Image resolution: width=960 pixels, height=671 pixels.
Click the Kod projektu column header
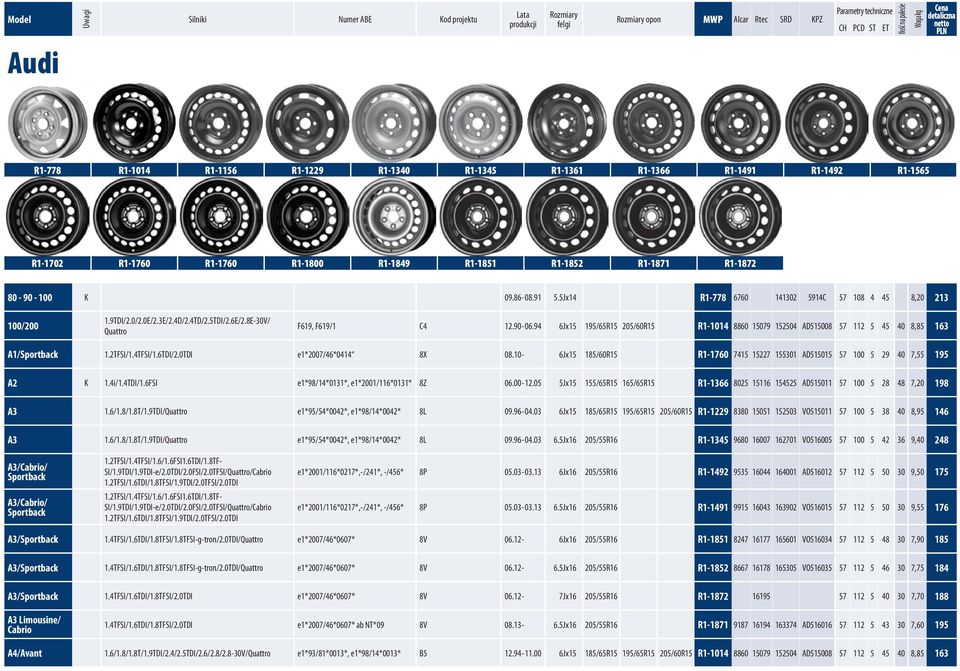click(x=458, y=19)
